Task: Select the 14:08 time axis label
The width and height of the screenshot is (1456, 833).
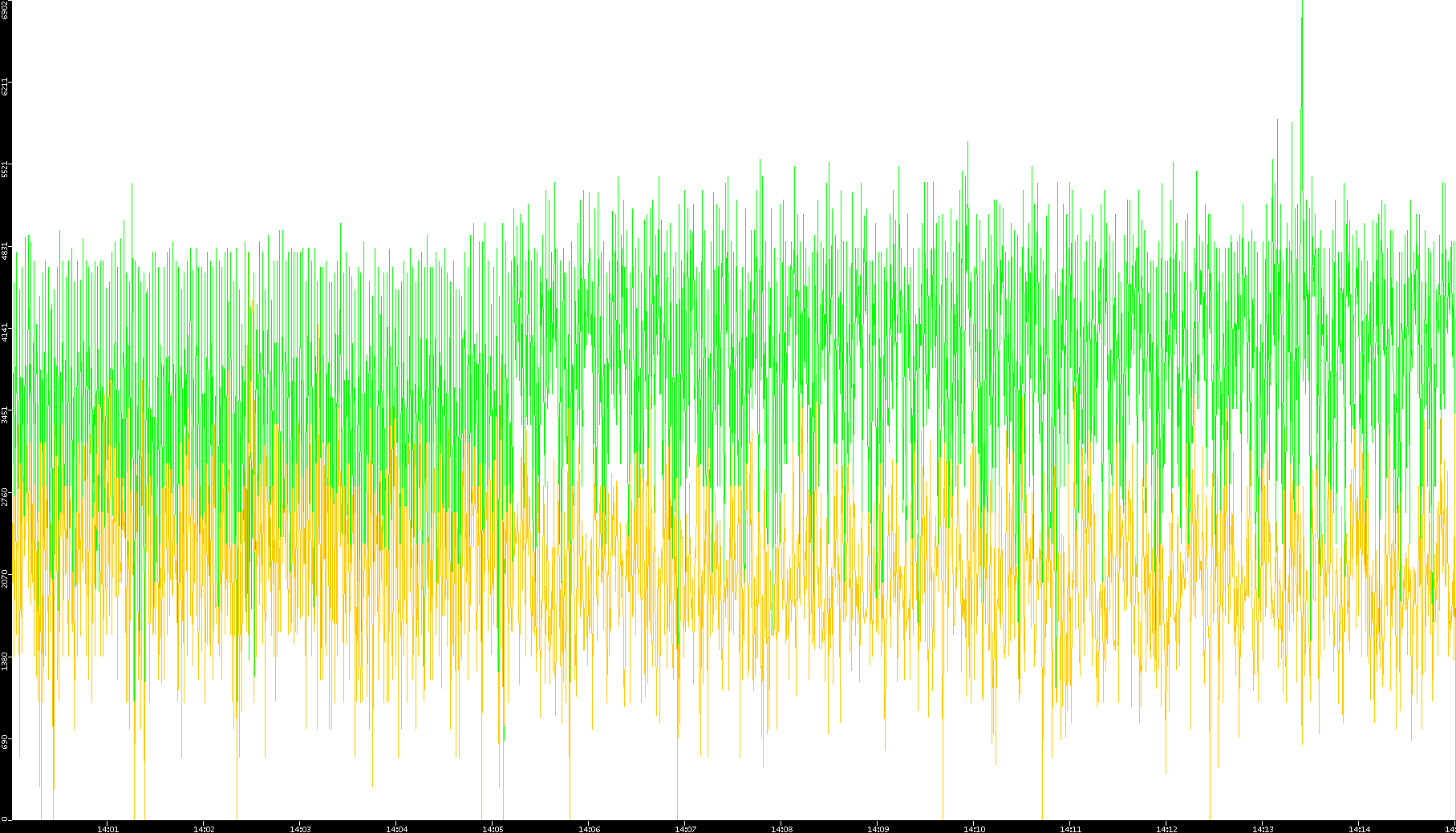Action: click(x=781, y=829)
